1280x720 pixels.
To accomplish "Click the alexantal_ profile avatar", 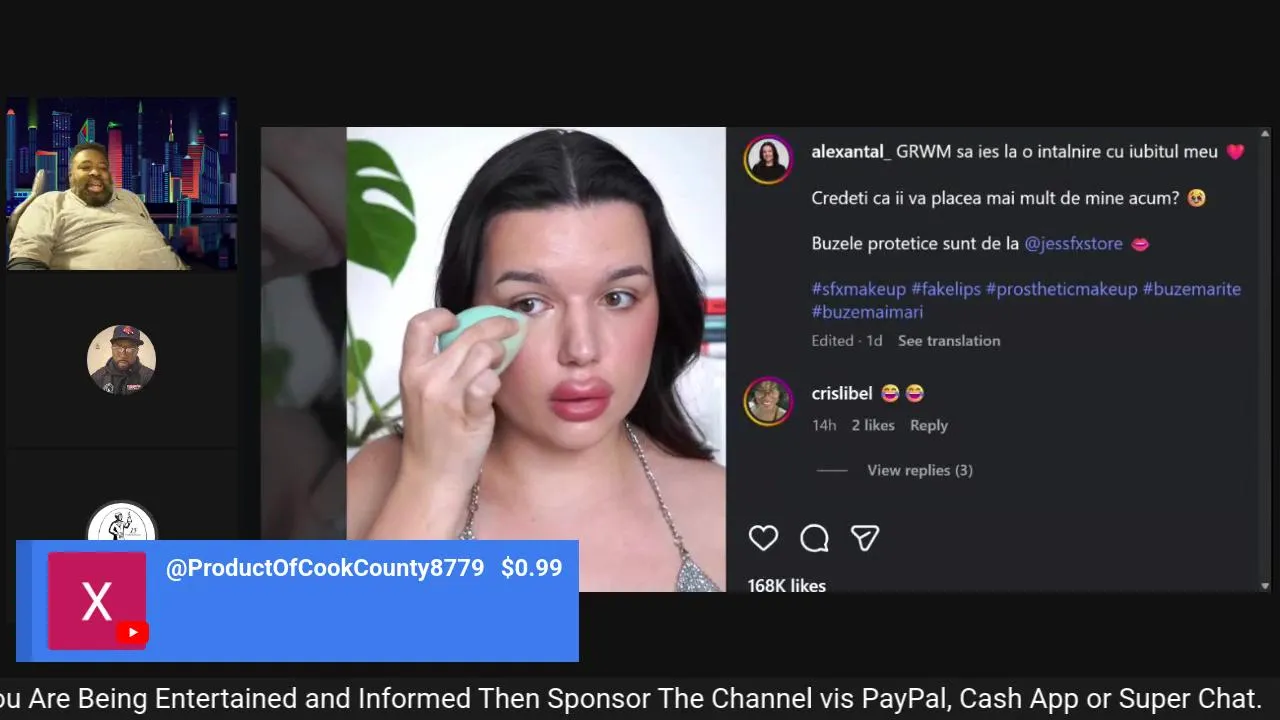I will tap(768, 160).
